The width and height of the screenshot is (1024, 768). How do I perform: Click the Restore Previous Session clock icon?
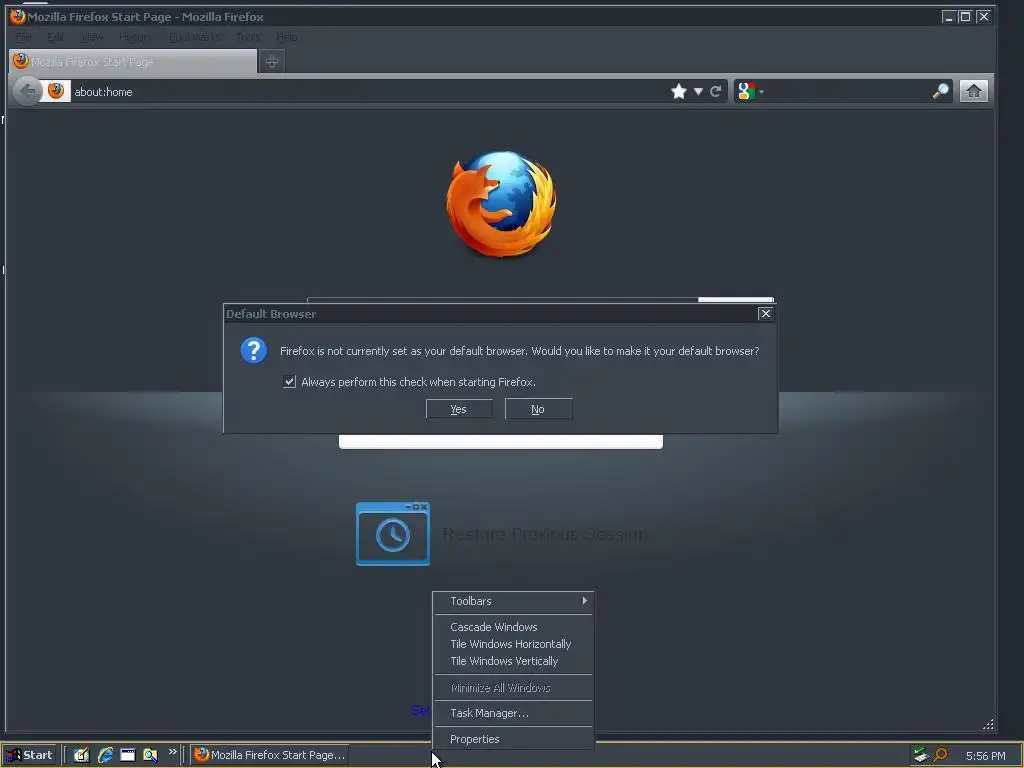392,534
